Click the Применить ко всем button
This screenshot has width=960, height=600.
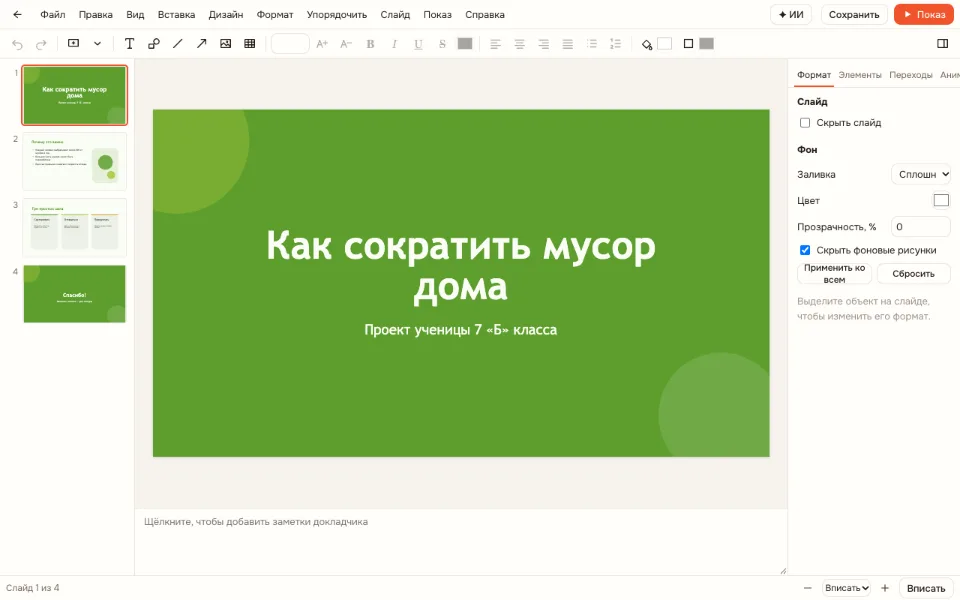click(x=834, y=274)
